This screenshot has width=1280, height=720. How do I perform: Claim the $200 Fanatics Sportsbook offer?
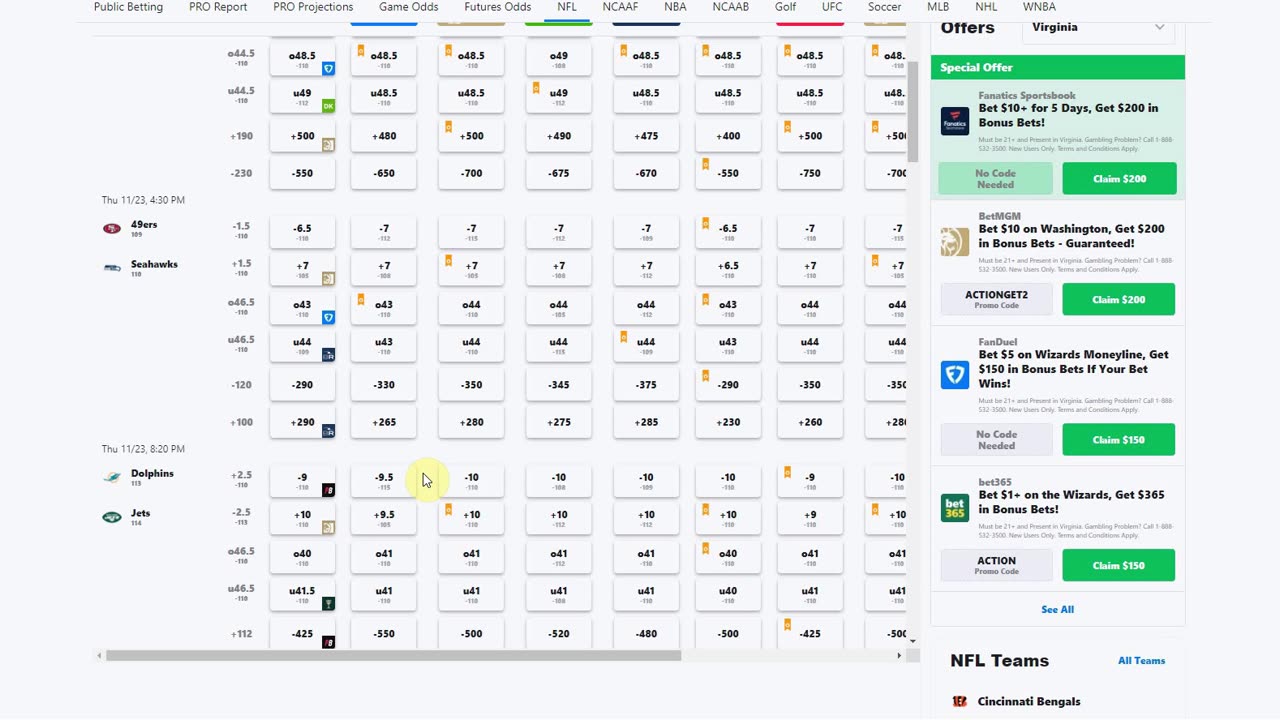click(1119, 179)
